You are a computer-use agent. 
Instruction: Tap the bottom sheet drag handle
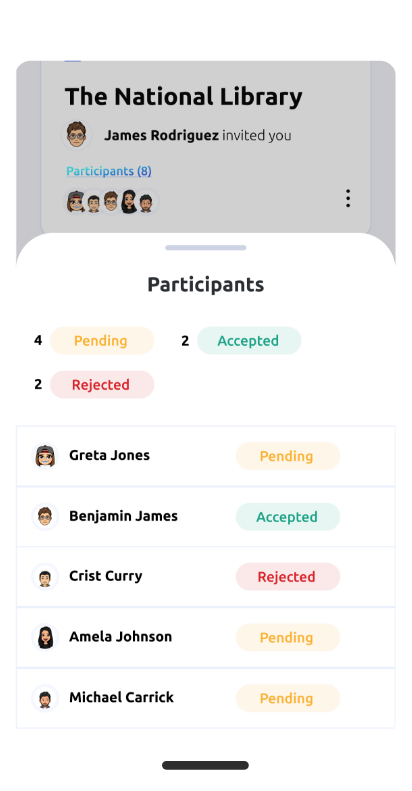(x=206, y=248)
